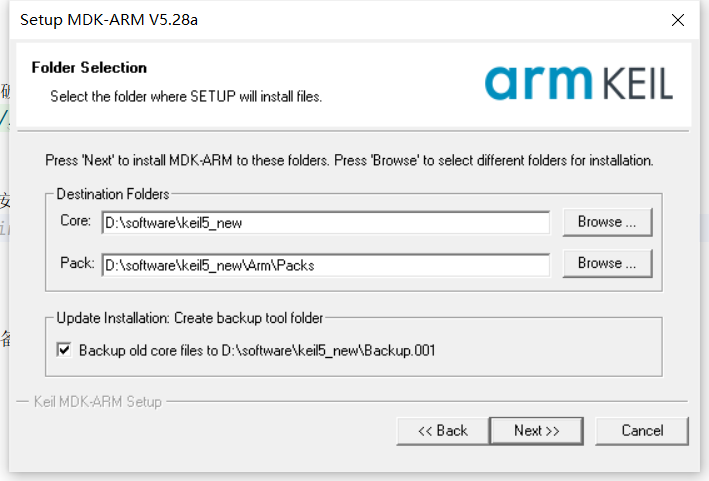This screenshot has height=481, width=709.
Task: Click the Keil MDK-ARM Setup footer label
Action: [98, 402]
